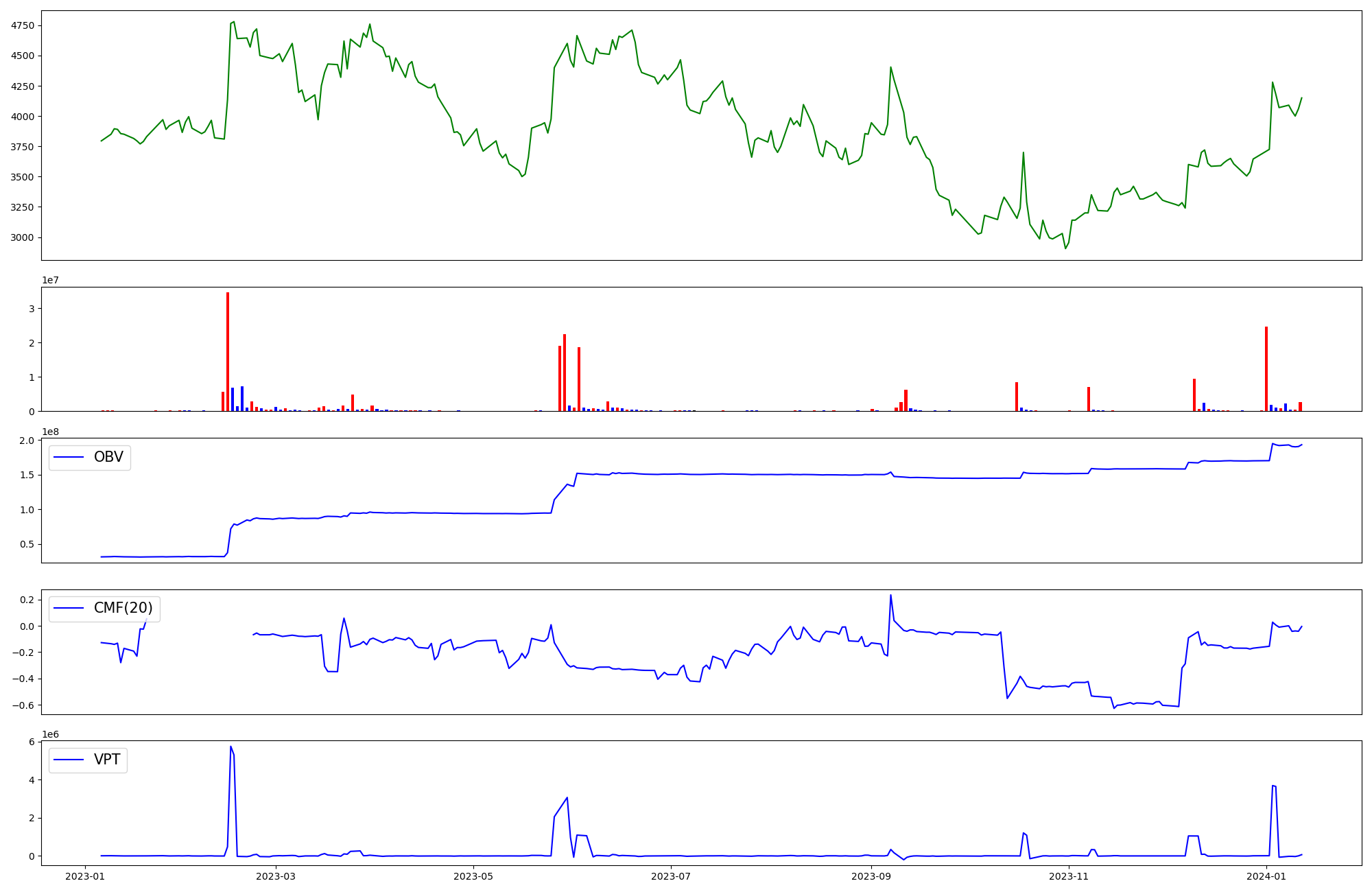This screenshot has height=892, width=1372.
Task: Select the 2023-11 date axis label
Action: [1068, 876]
